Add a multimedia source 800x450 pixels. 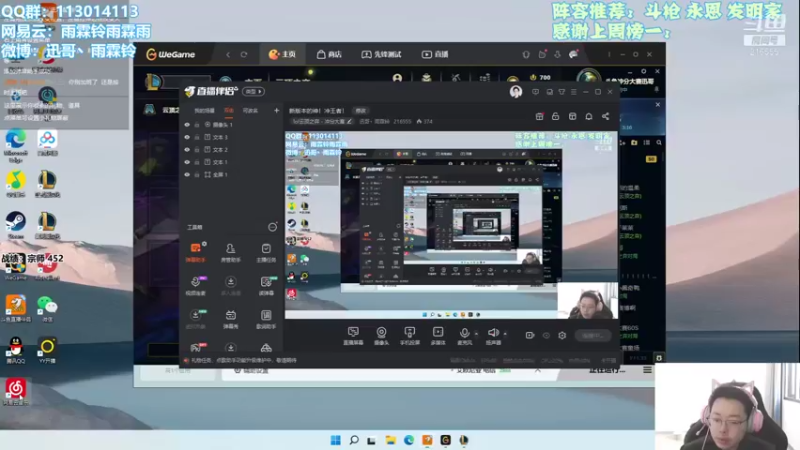[x=438, y=336]
